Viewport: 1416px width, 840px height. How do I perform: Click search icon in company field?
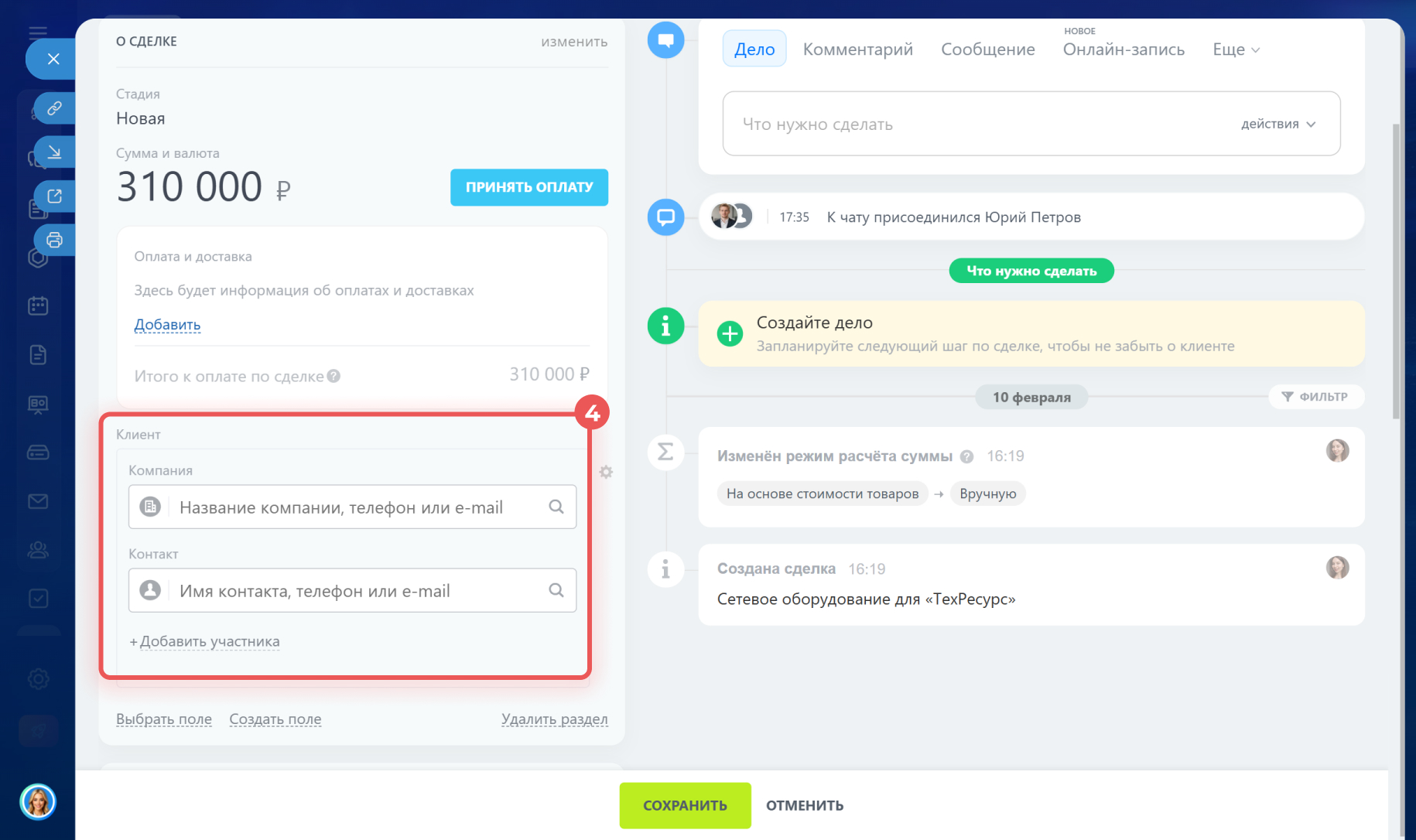pyautogui.click(x=556, y=507)
